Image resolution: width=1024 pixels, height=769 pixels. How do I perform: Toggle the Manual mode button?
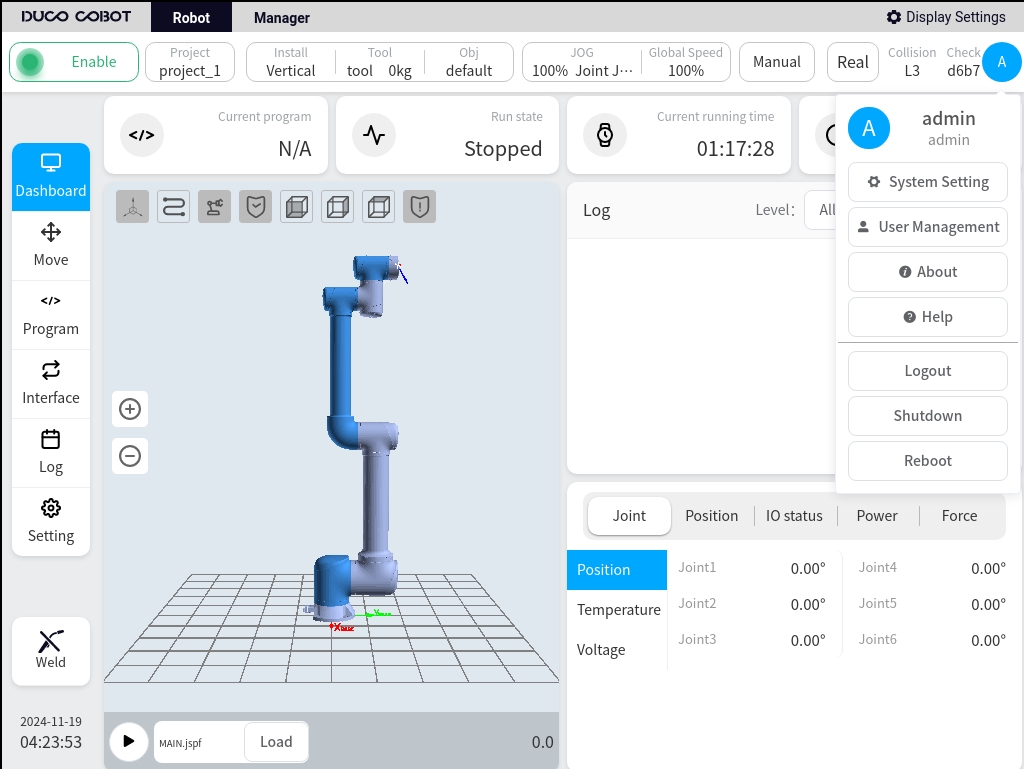click(776, 62)
